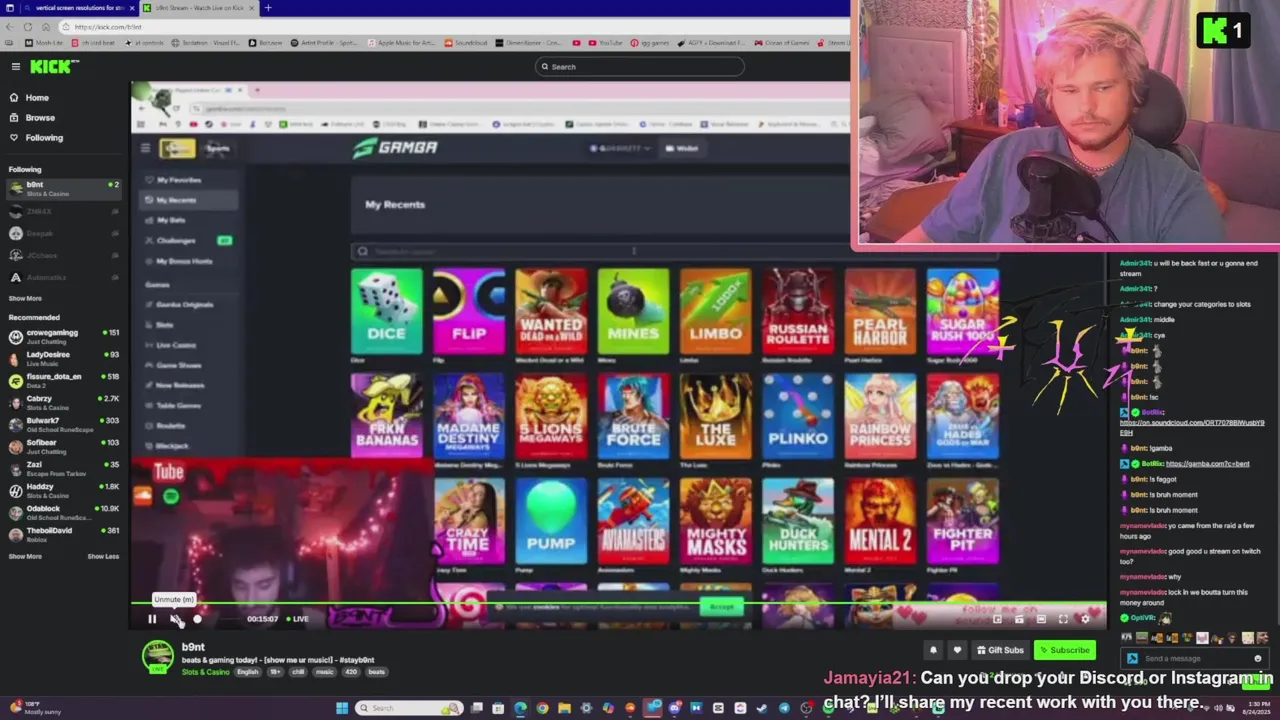Screen dimensions: 1280x720
Task: Open the Mosh-Lite bookmark
Action: [43, 43]
